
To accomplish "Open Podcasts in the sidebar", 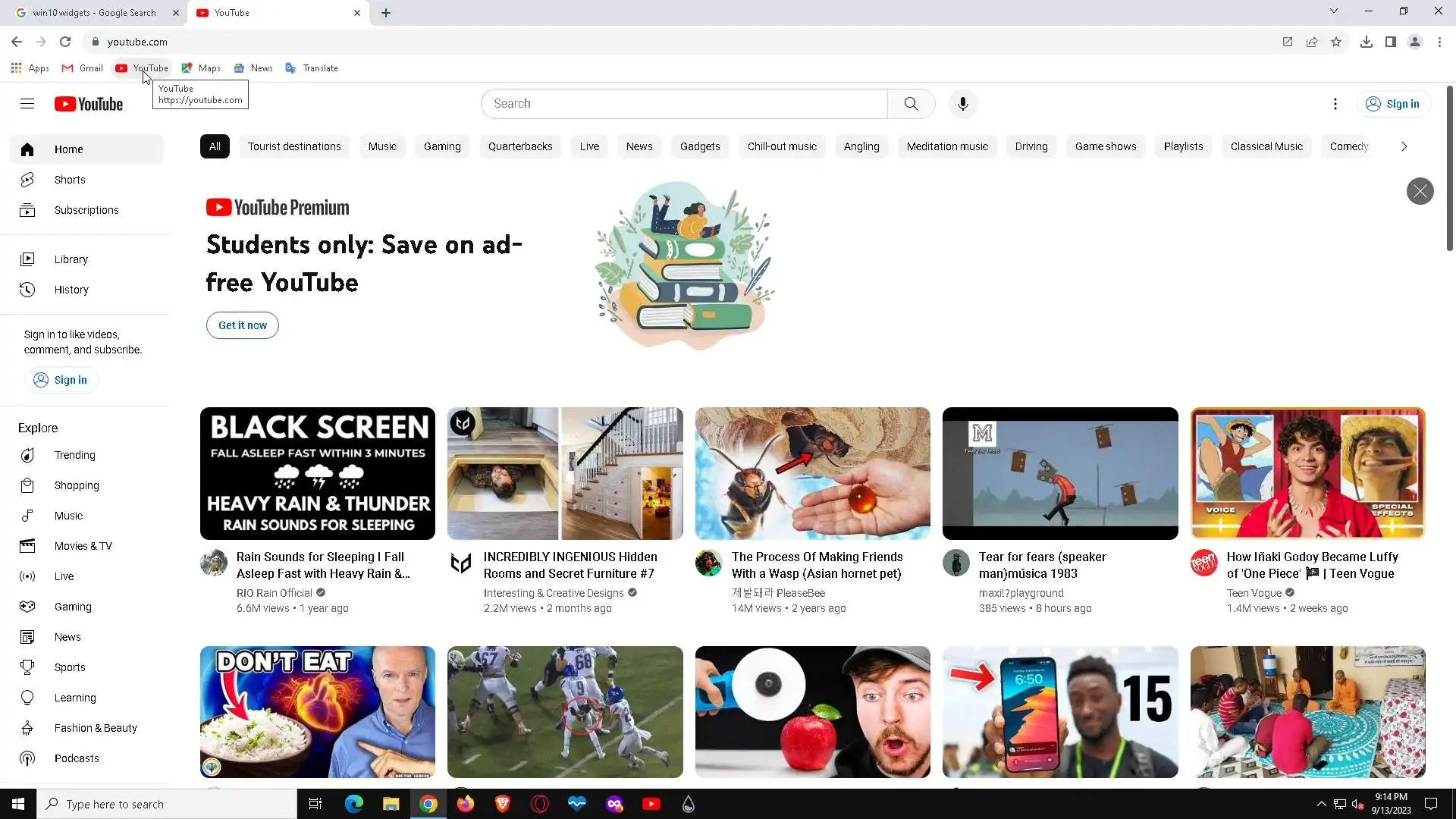I will click(77, 758).
